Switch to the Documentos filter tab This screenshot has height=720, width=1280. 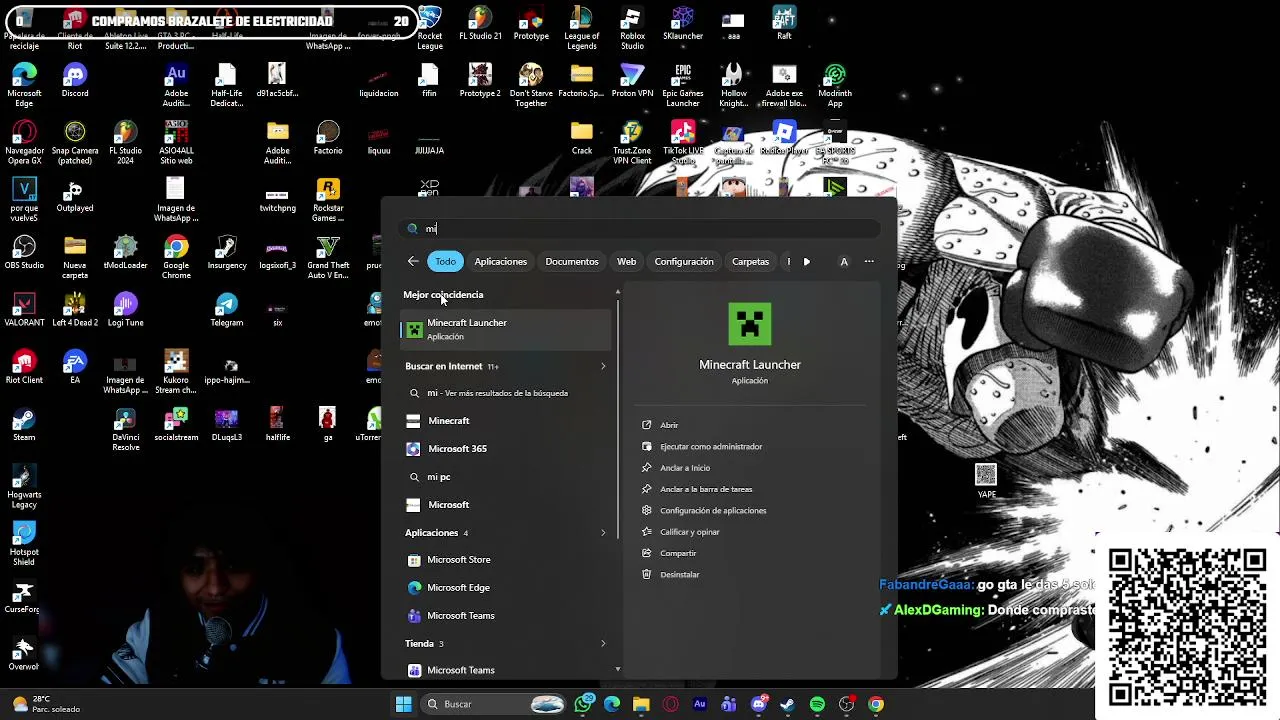pos(572,262)
